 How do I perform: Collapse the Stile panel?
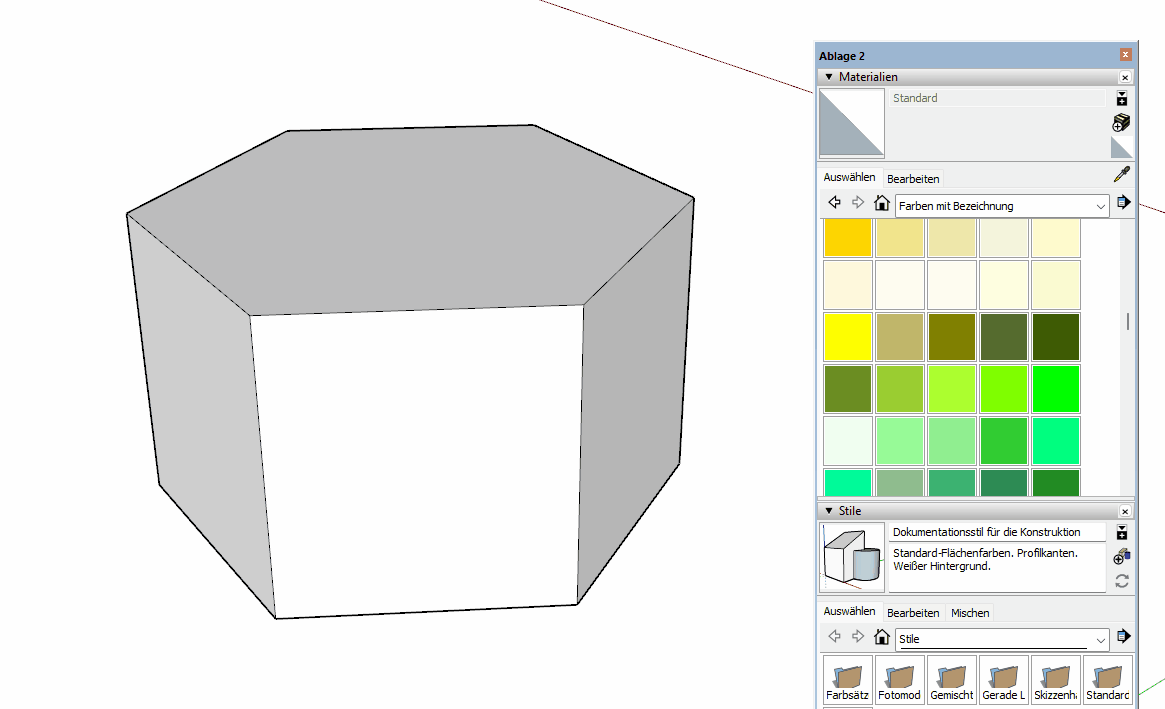(829, 511)
